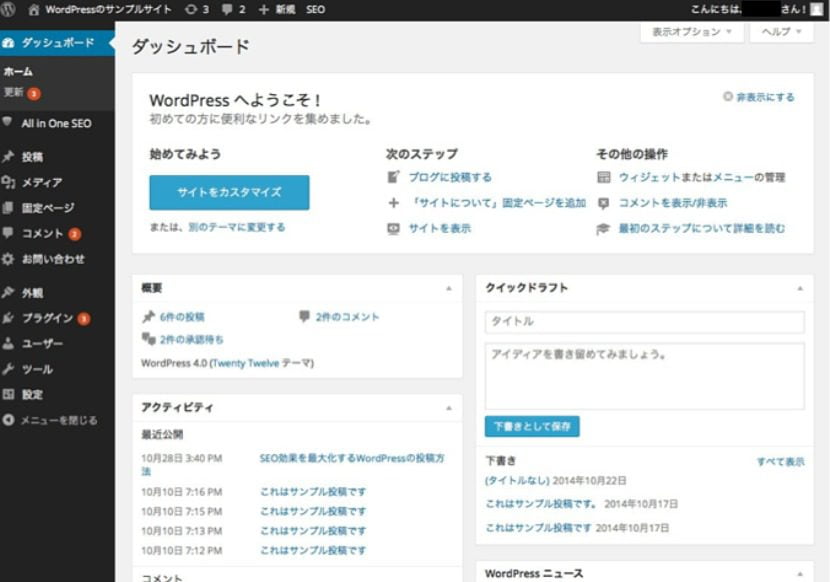Click メニューを閉じる to collapse sidebar

pos(59,420)
